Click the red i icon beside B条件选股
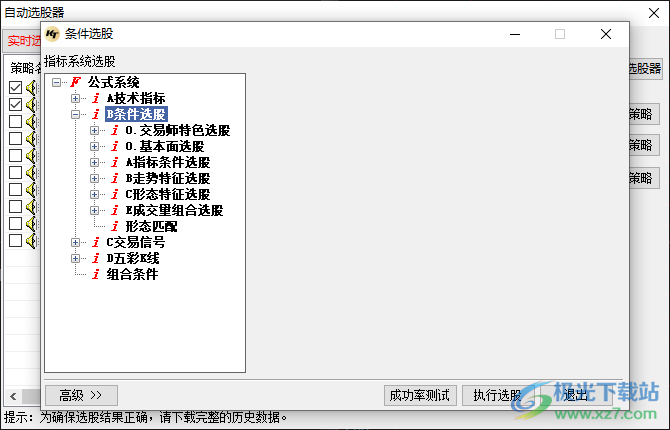This screenshot has height=430, width=670. [x=96, y=114]
